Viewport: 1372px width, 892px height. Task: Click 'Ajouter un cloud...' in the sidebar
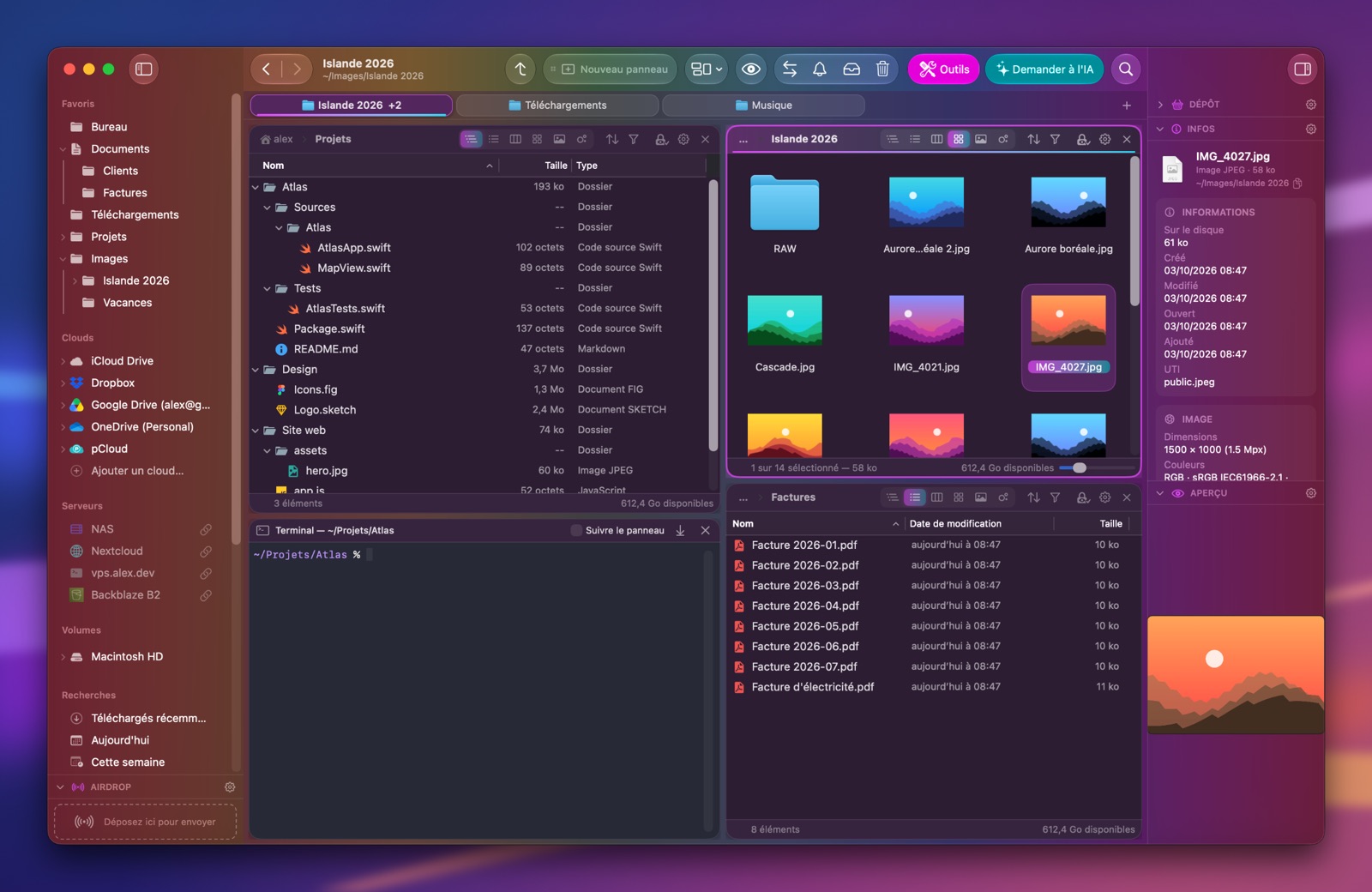pyautogui.click(x=137, y=471)
